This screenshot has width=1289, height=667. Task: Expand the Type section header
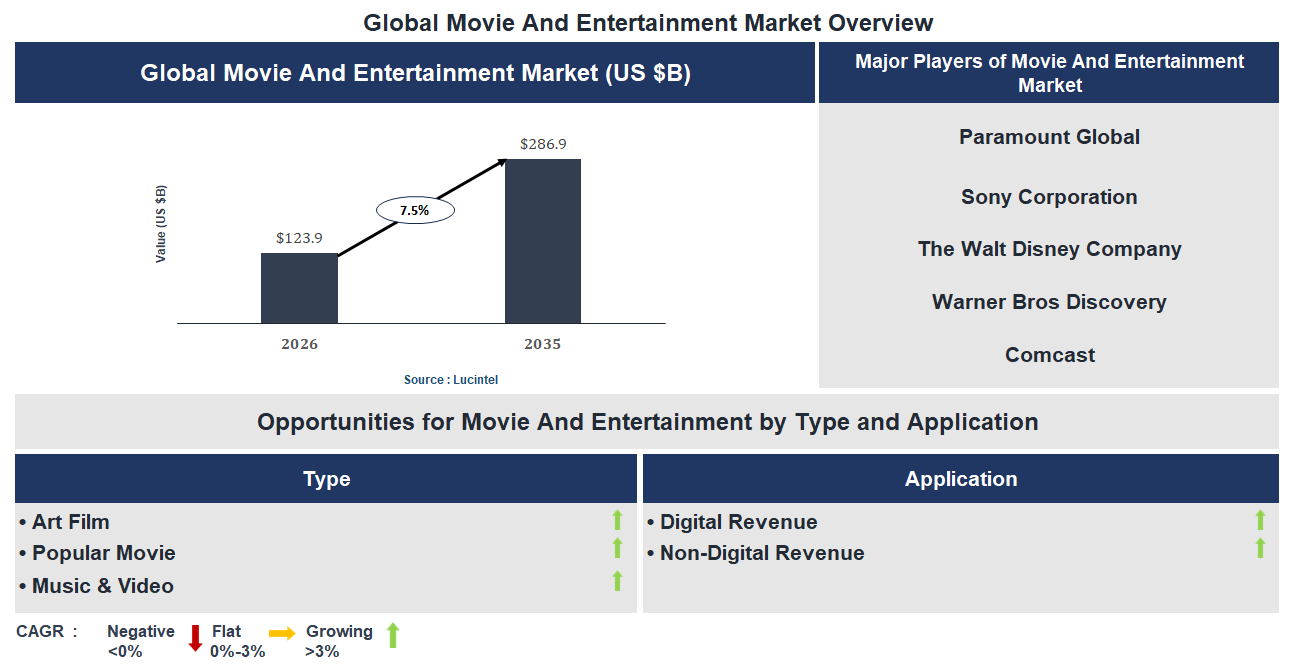coord(325,478)
